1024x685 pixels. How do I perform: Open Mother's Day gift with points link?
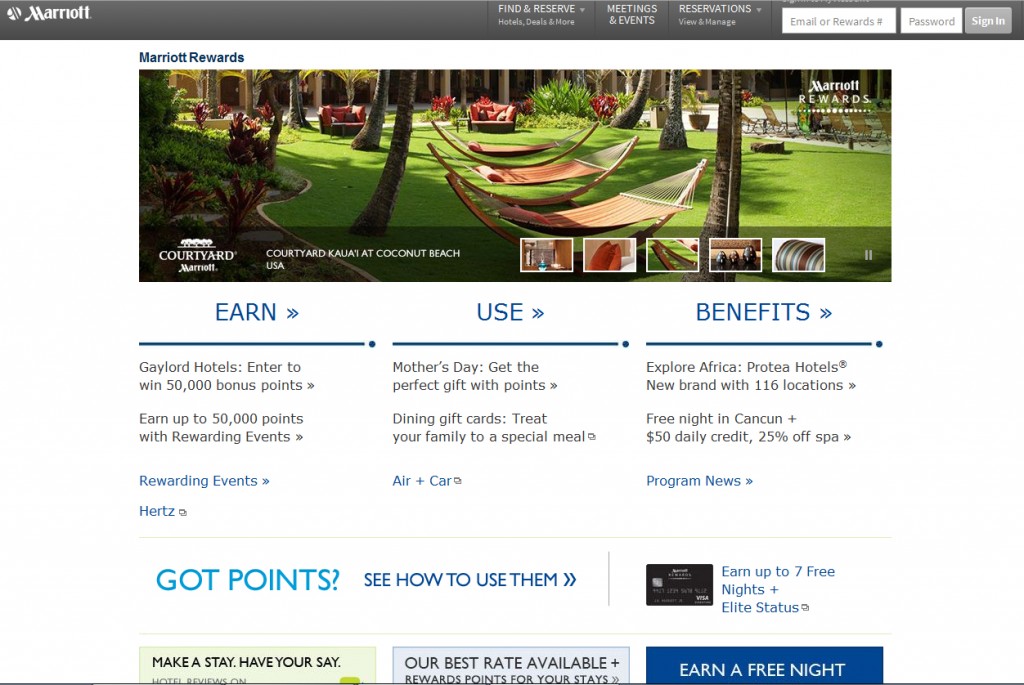475,376
